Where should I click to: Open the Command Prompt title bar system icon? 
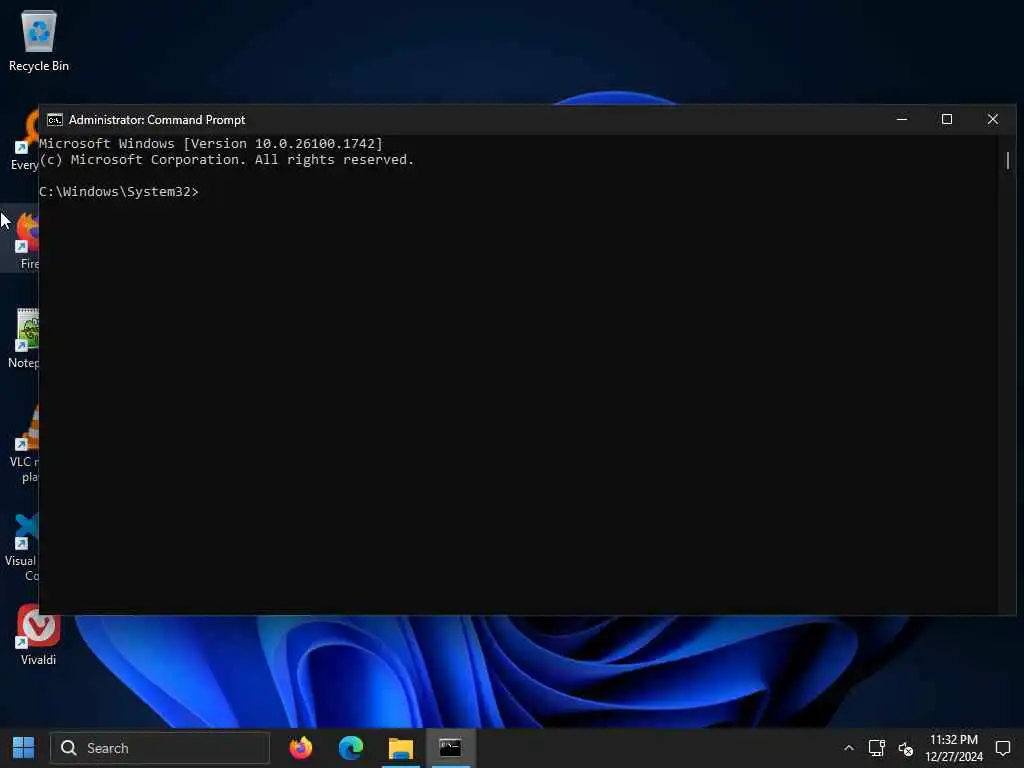tap(55, 120)
